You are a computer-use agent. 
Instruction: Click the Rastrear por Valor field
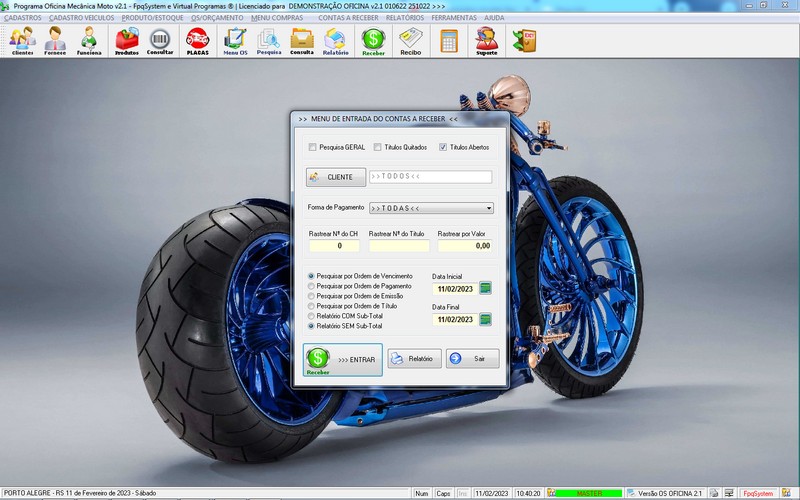pos(465,246)
